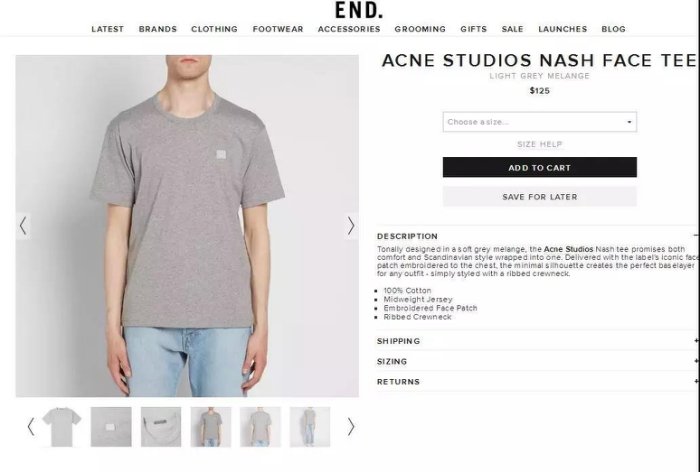700x472 pixels.
Task: Click the END. logo at top
Action: pyautogui.click(x=358, y=10)
